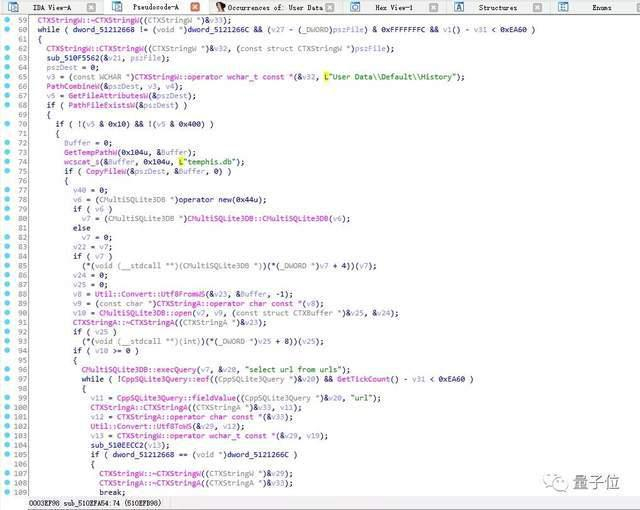Click the status bar address sub_510EFA54:74
The height and width of the screenshot is (510, 640).
[x=94, y=503]
